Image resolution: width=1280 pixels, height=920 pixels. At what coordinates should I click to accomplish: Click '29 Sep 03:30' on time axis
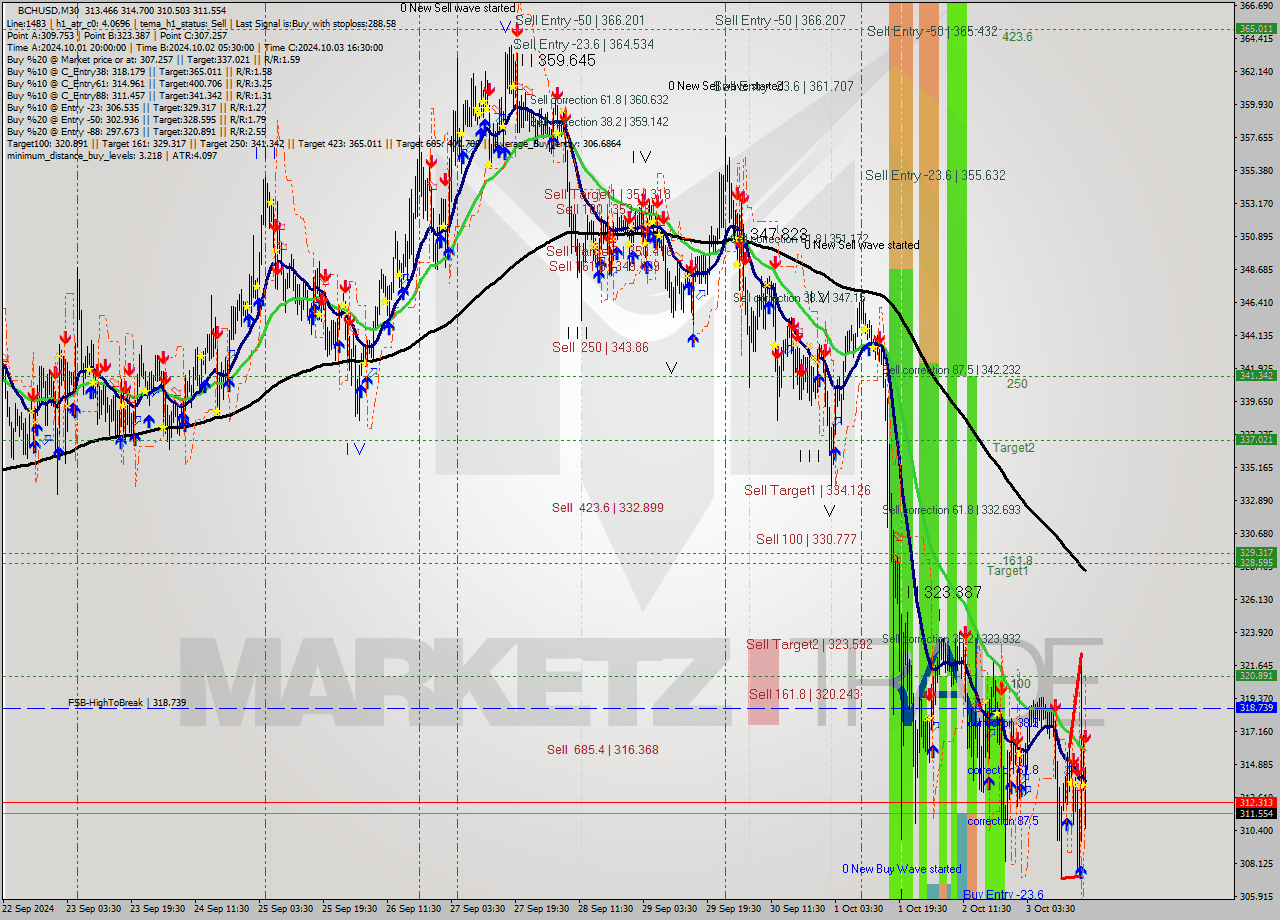point(669,909)
